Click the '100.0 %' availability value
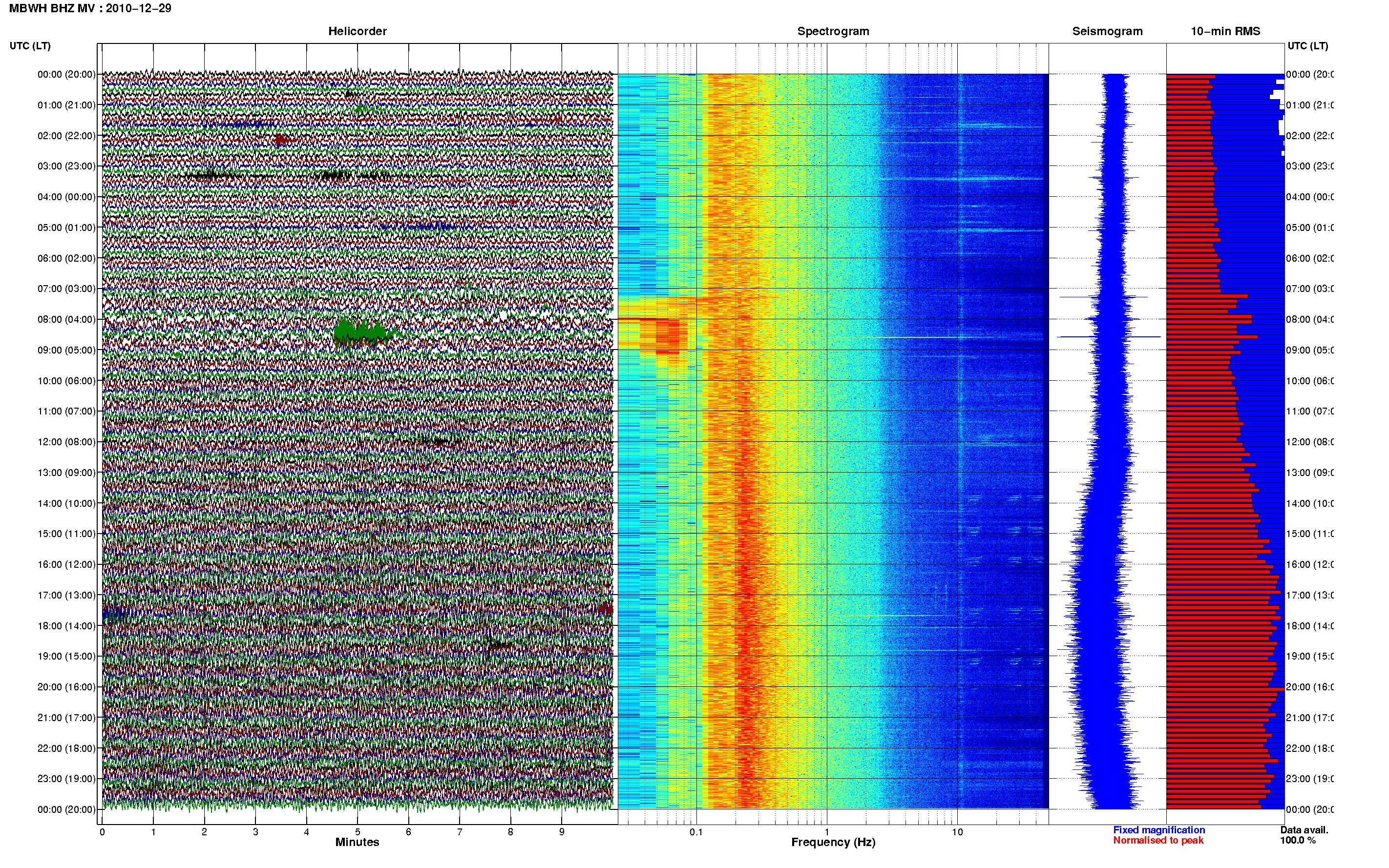The image size is (1389, 868). (x=1298, y=841)
